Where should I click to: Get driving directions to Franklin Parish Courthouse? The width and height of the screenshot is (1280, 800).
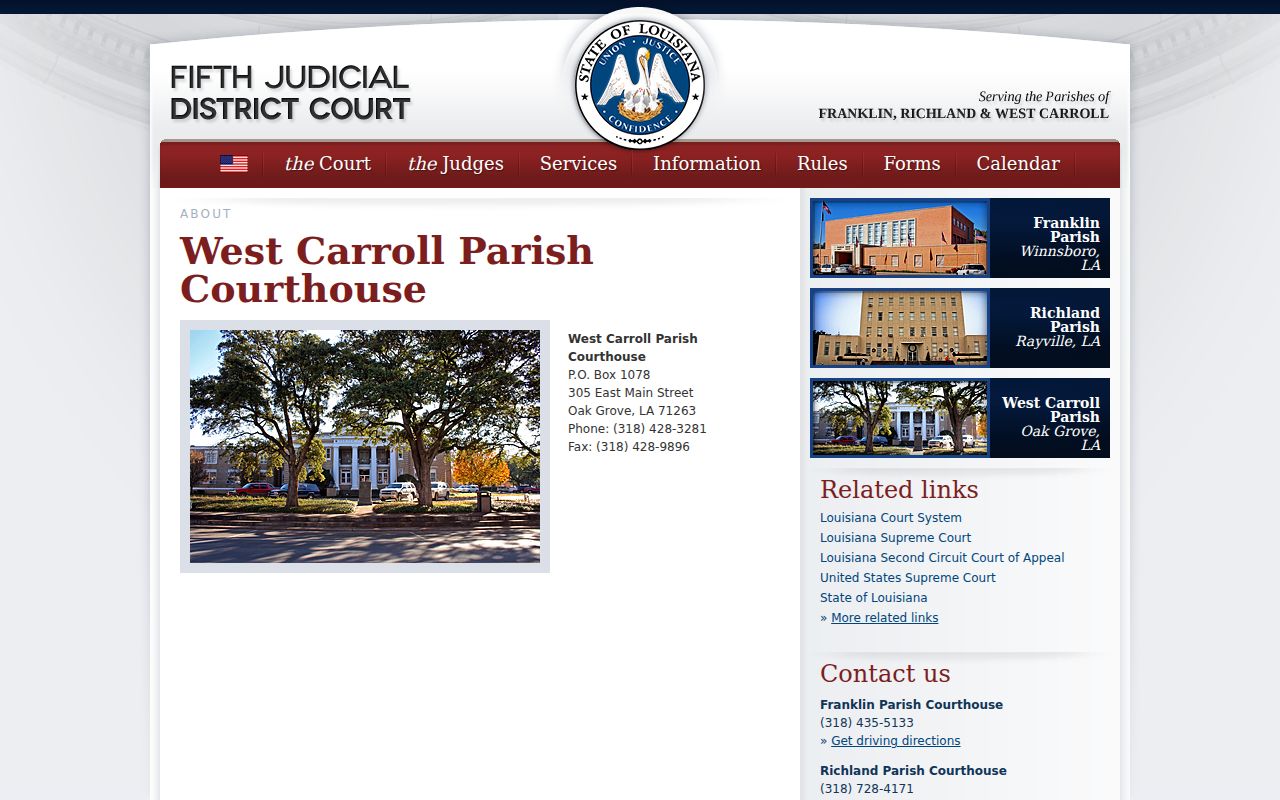896,741
